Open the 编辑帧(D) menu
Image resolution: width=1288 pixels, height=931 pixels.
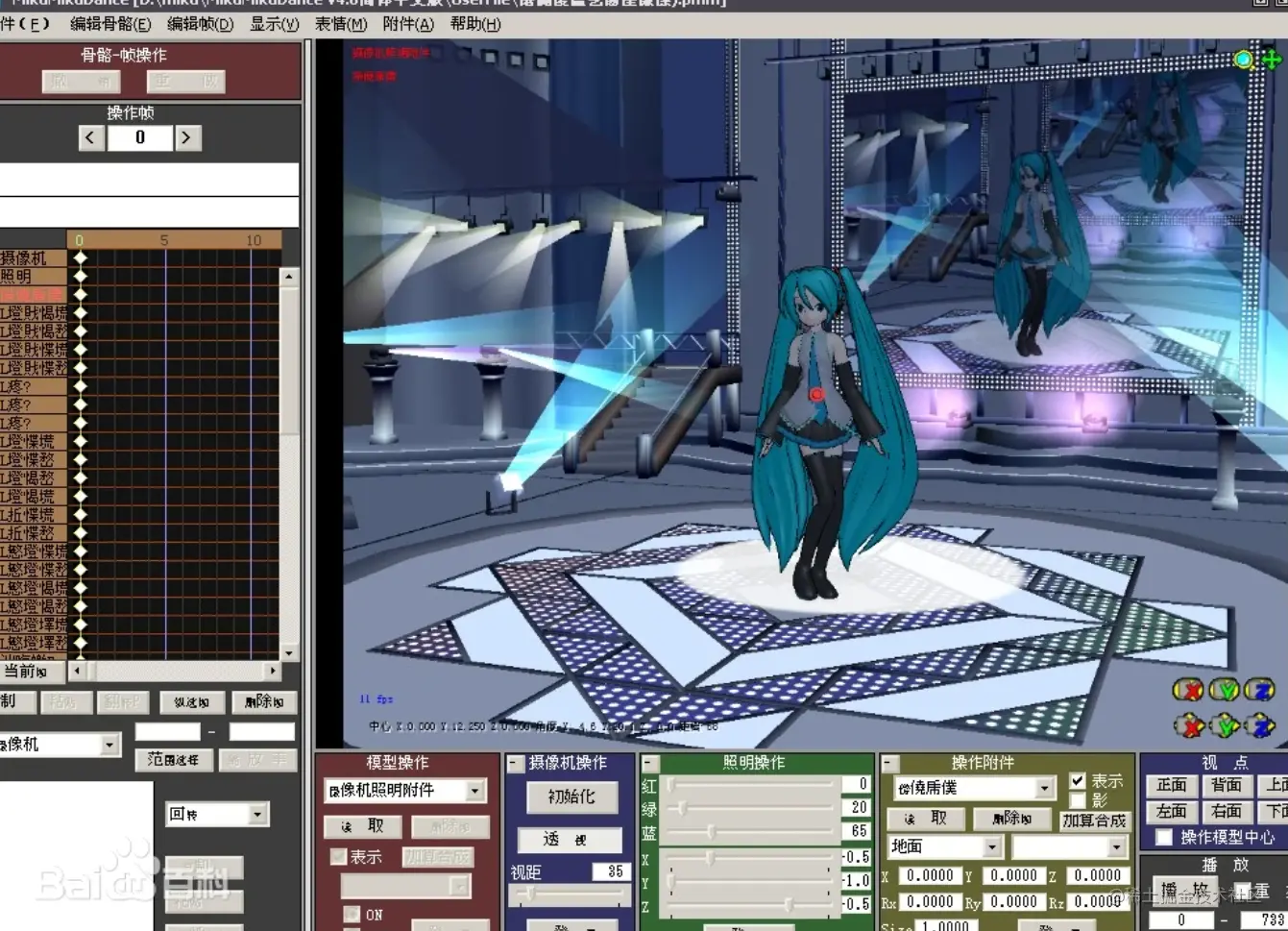200,24
